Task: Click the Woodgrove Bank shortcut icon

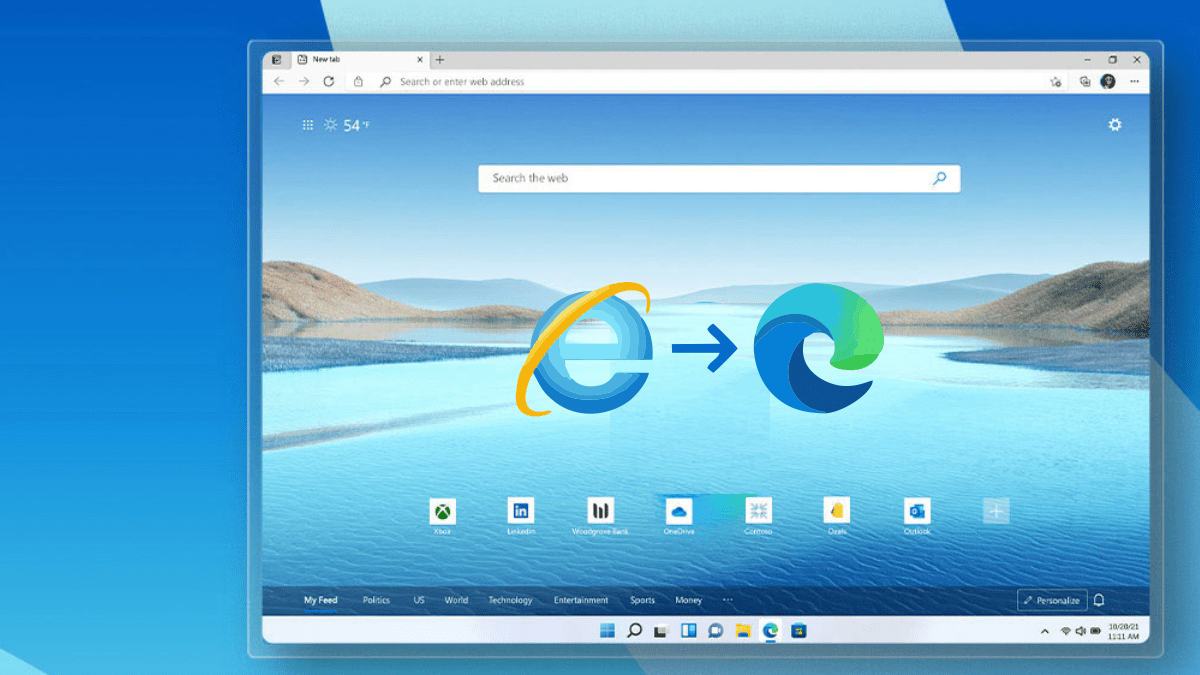Action: (x=600, y=511)
